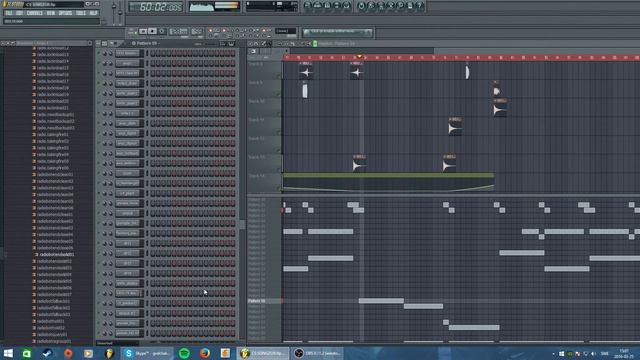Mute playlist Track 8 switch
640x360 pixels.
tap(279, 76)
